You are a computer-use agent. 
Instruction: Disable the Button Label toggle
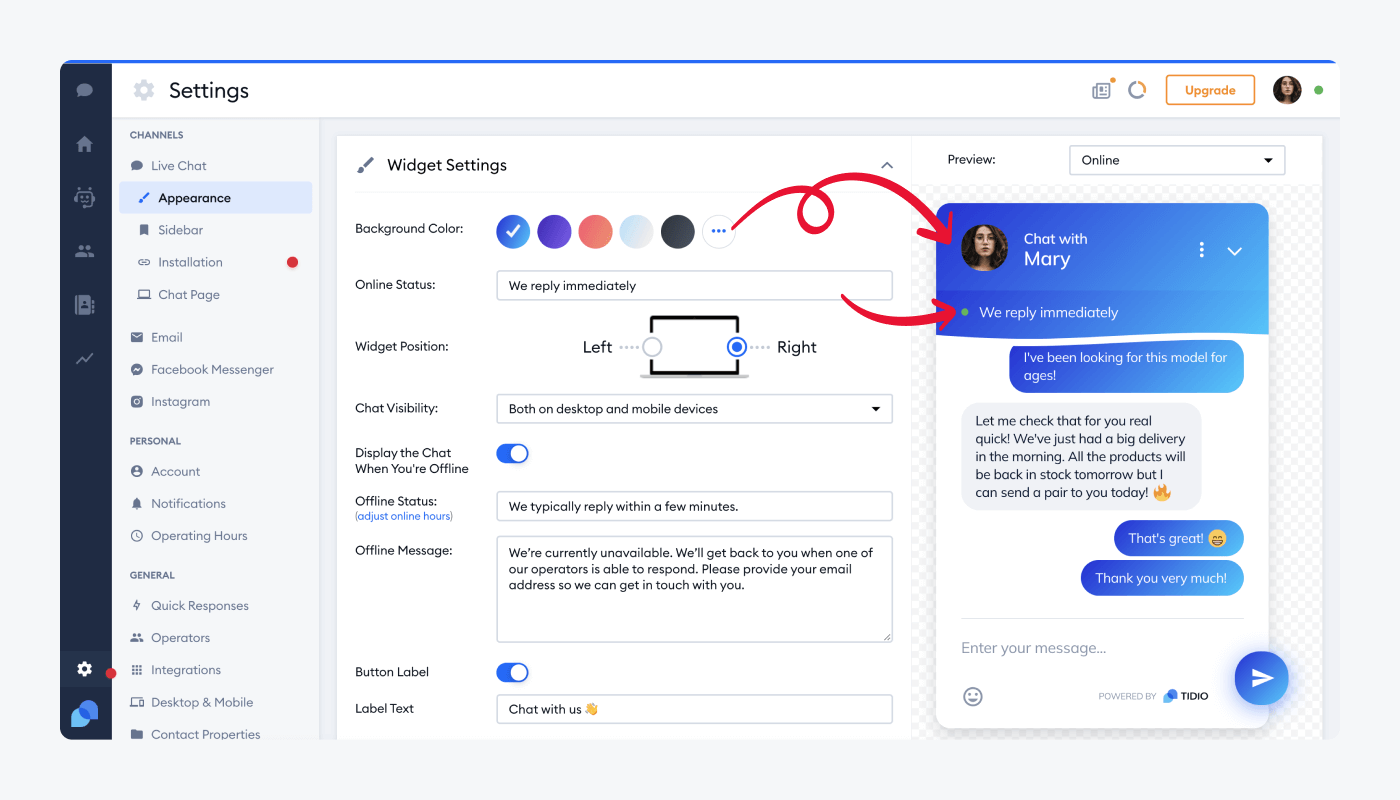pos(512,673)
